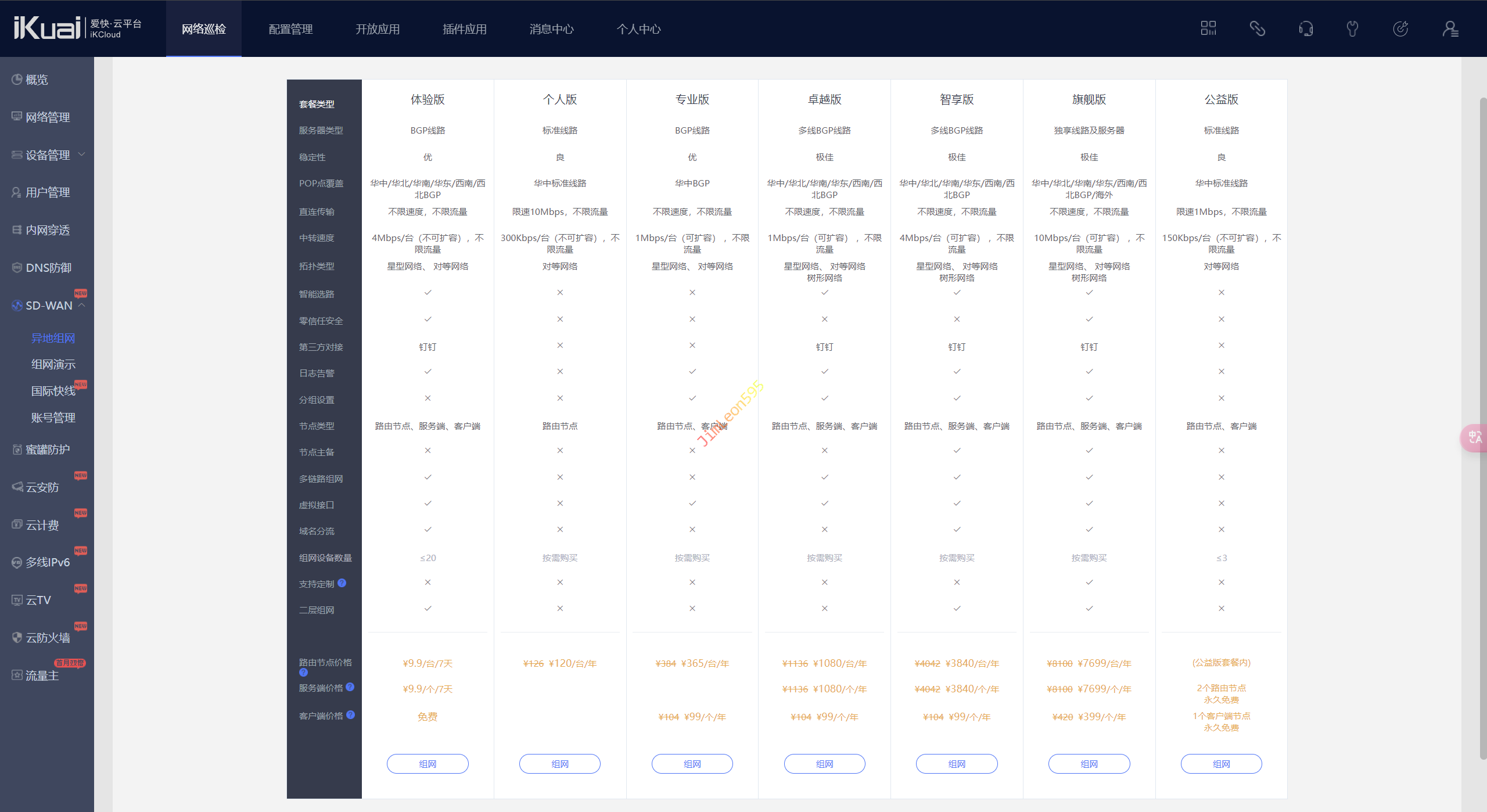Click 组网 button under 旗舰版

click(1089, 764)
